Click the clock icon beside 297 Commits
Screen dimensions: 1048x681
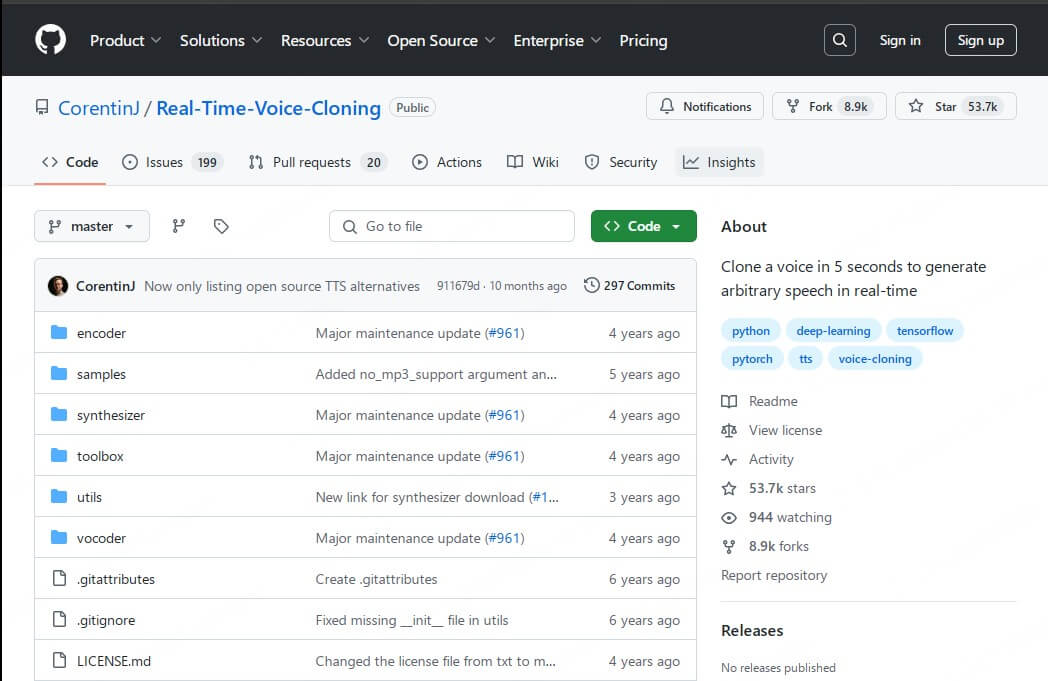point(592,285)
